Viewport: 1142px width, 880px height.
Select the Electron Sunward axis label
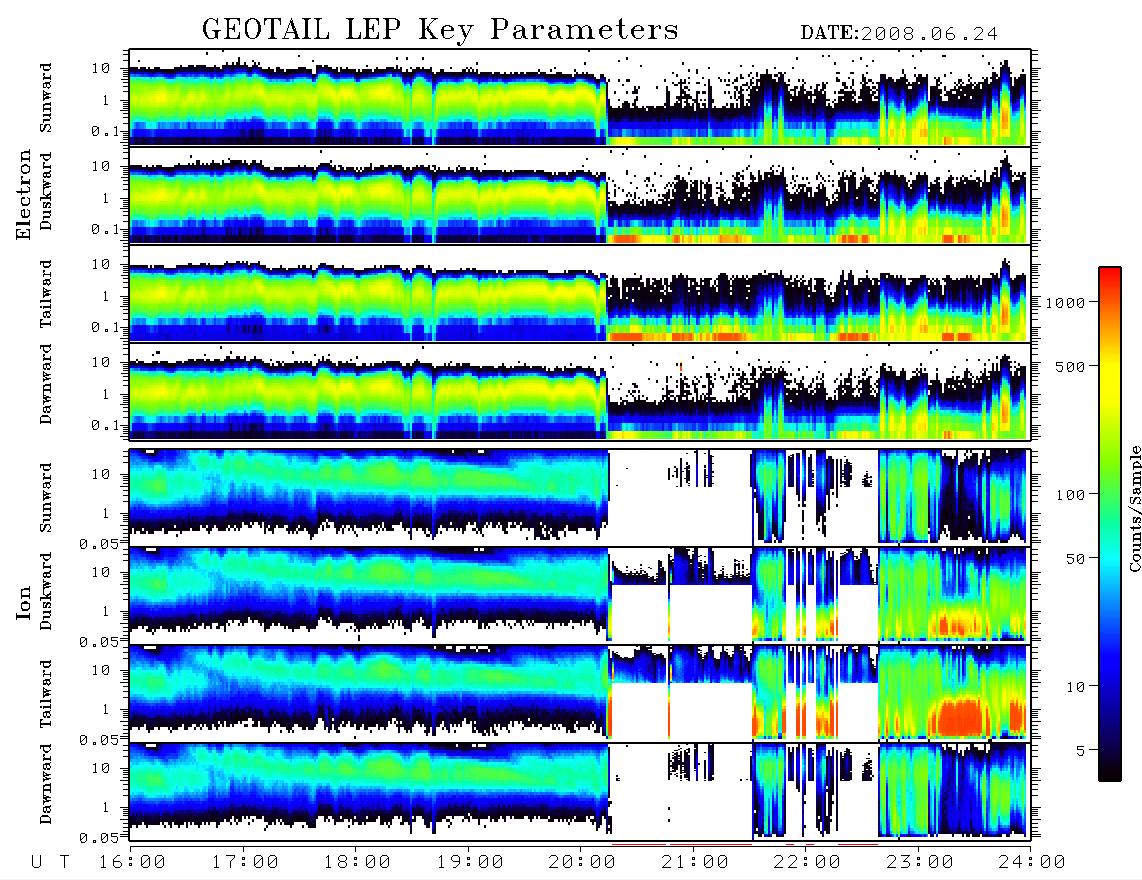[x=46, y=98]
